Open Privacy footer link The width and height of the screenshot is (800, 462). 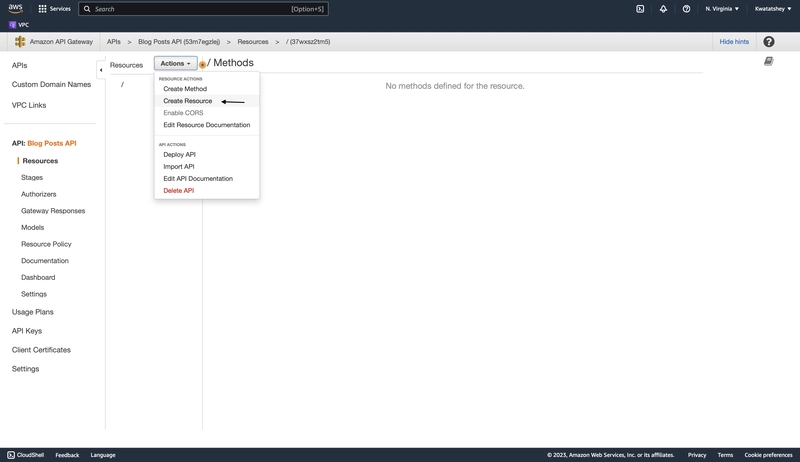coord(697,455)
